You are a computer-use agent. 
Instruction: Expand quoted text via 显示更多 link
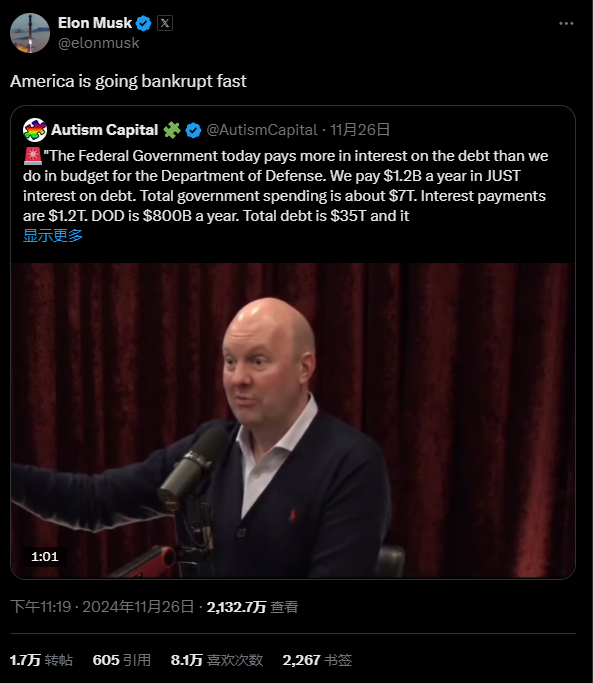coord(53,236)
